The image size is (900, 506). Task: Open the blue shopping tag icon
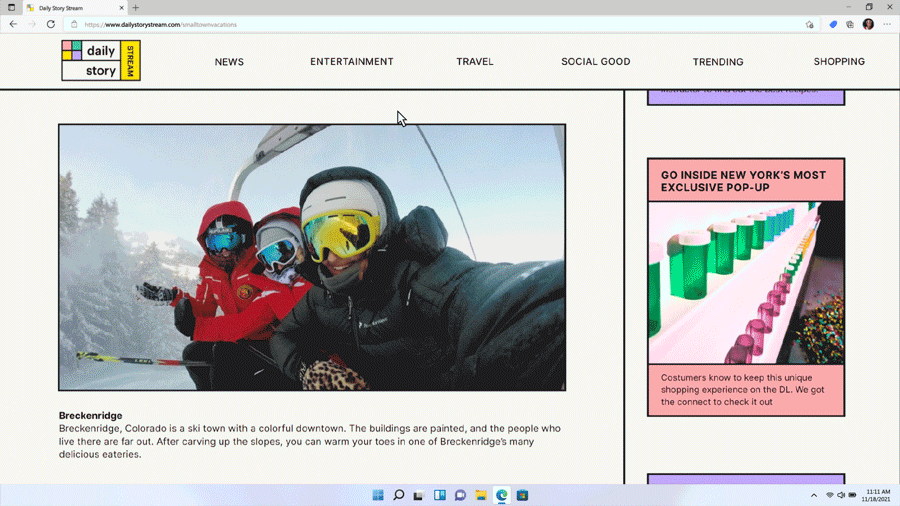pos(833,24)
